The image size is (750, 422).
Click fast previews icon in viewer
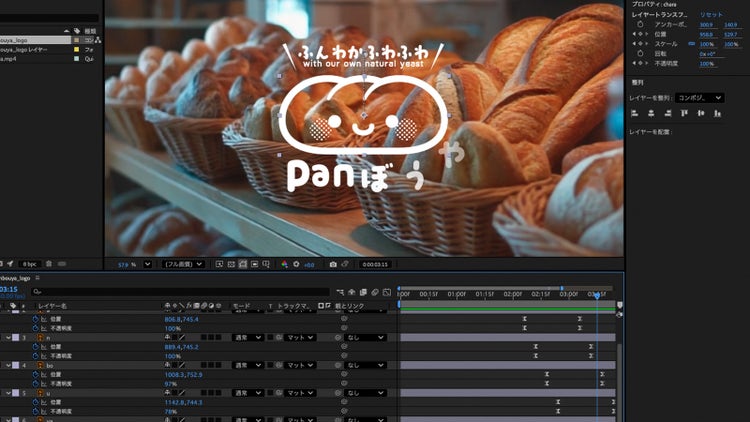(x=220, y=264)
